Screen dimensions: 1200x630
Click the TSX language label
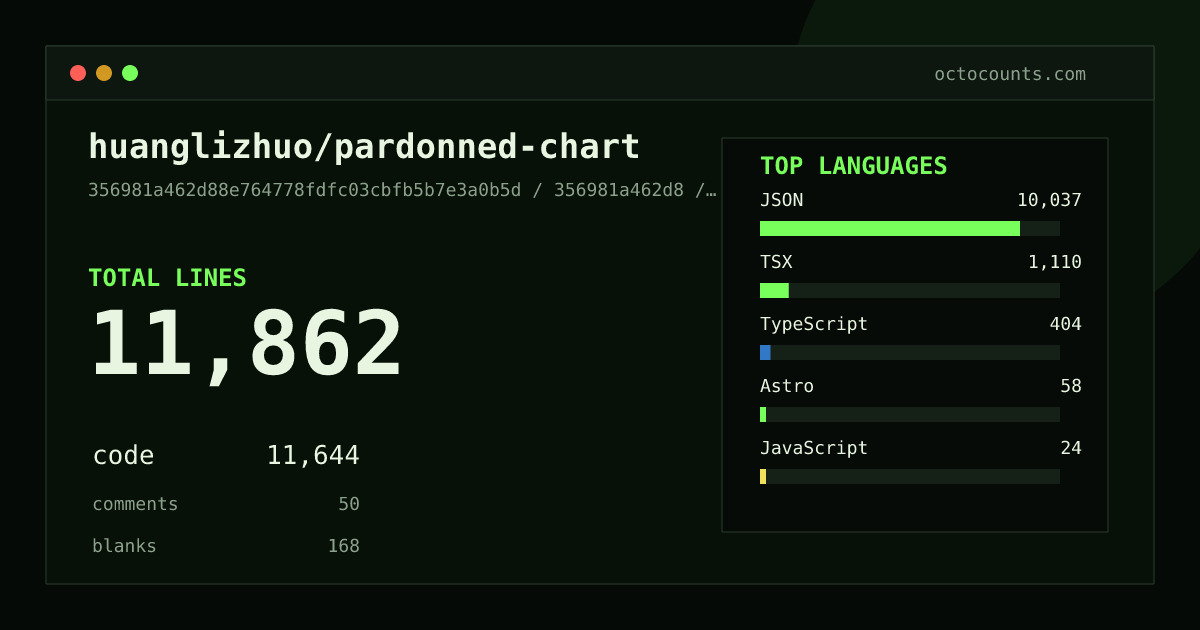(x=776, y=262)
